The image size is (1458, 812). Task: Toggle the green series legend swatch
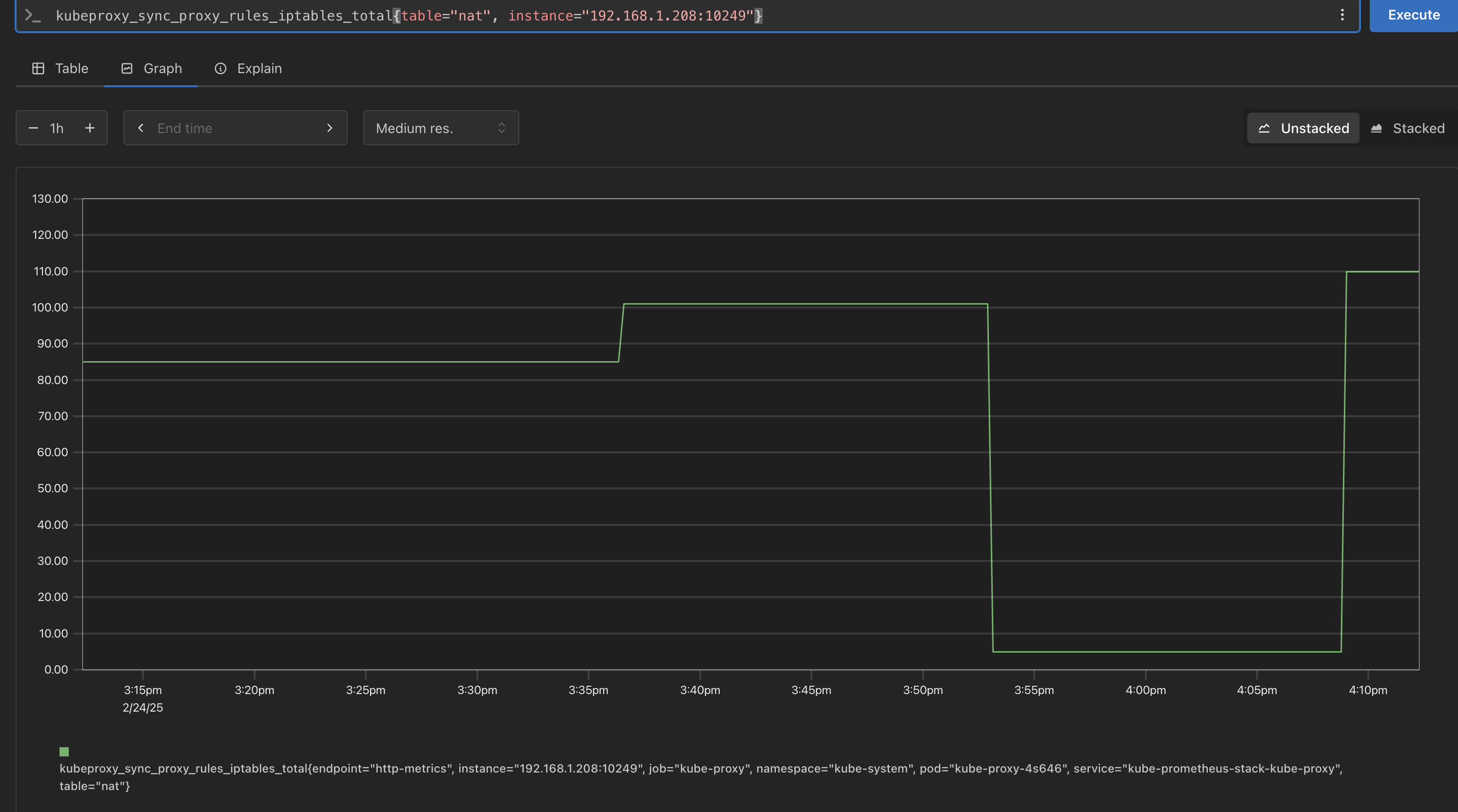pos(64,752)
